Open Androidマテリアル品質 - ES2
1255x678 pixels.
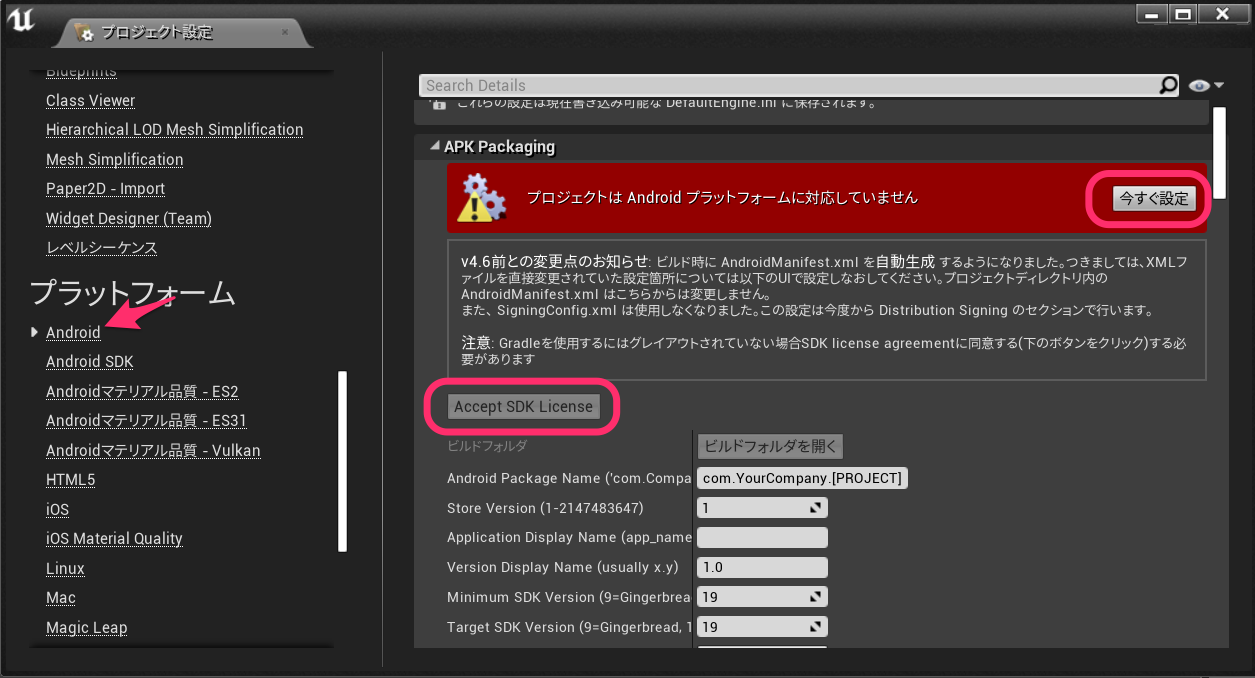142,392
